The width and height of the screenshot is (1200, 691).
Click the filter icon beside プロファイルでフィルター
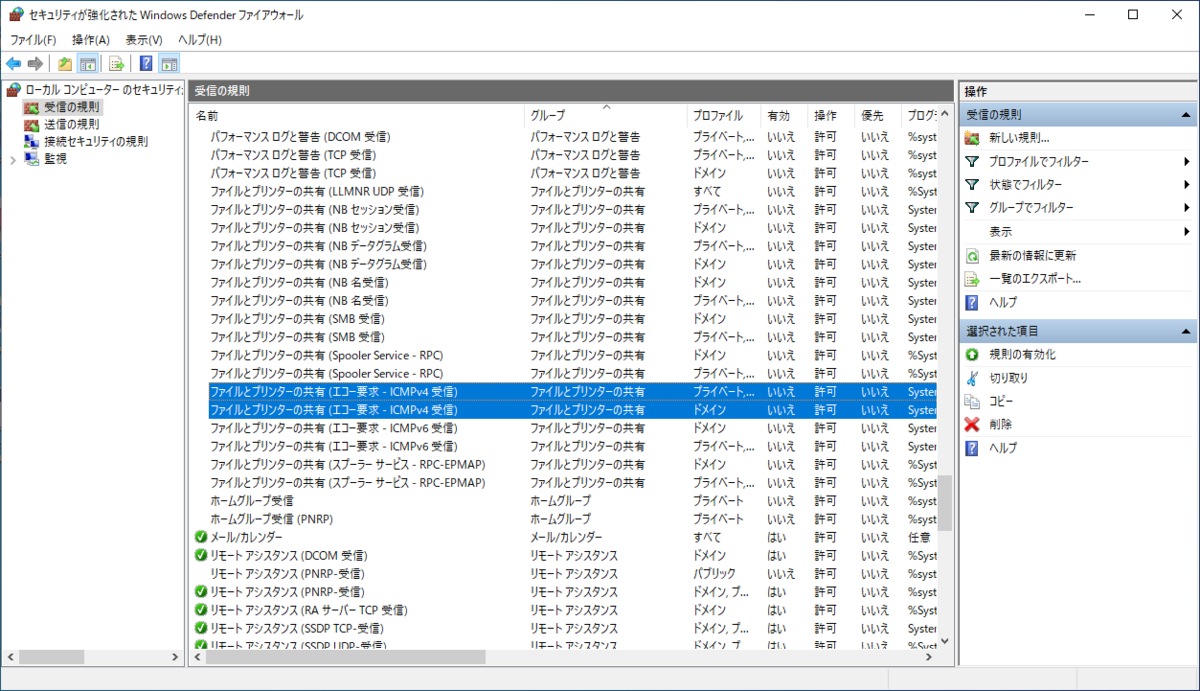point(972,161)
